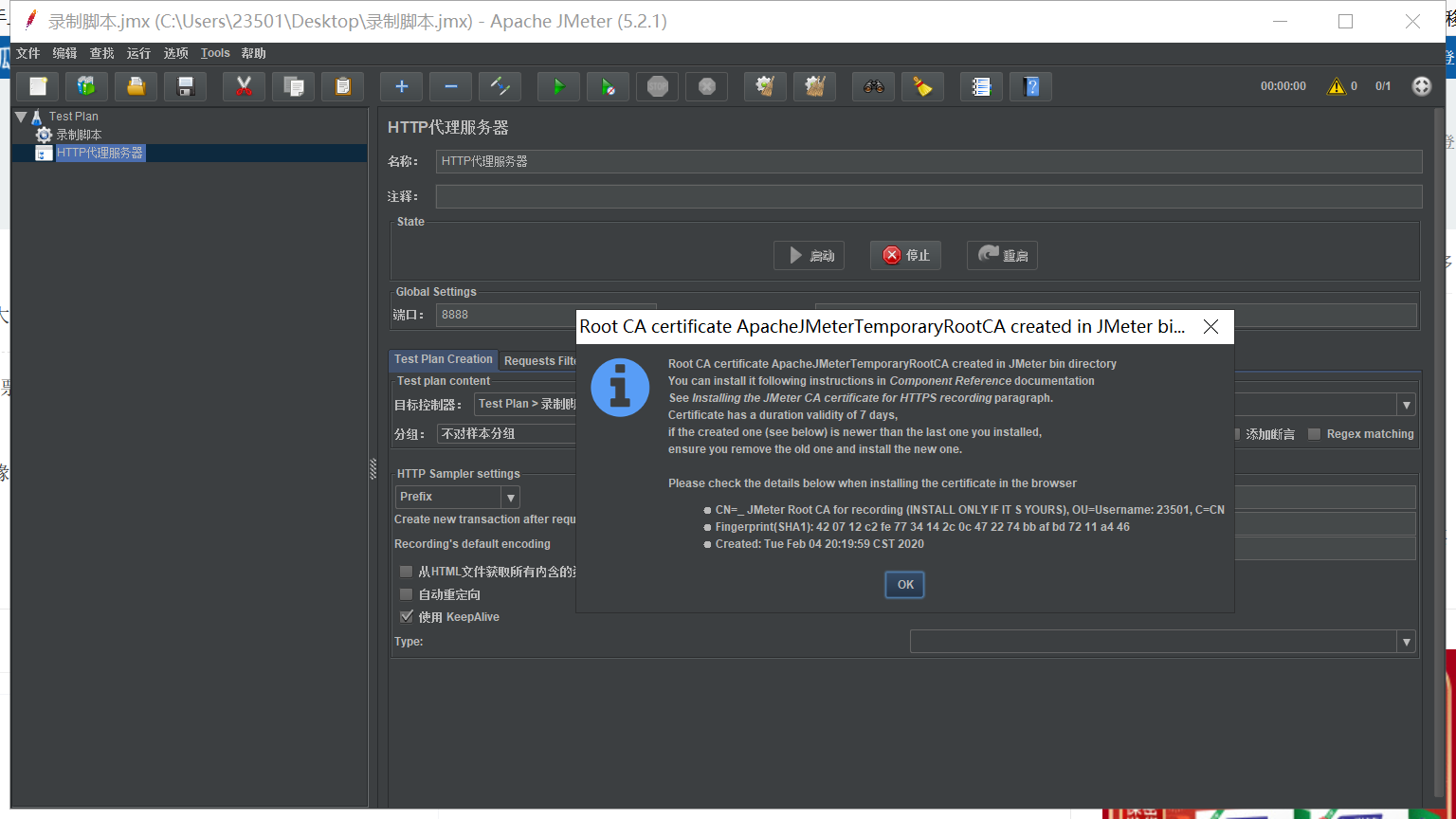This screenshot has width=1456, height=819.
Task: Save the test plan with floppy icon
Action: pos(186,86)
